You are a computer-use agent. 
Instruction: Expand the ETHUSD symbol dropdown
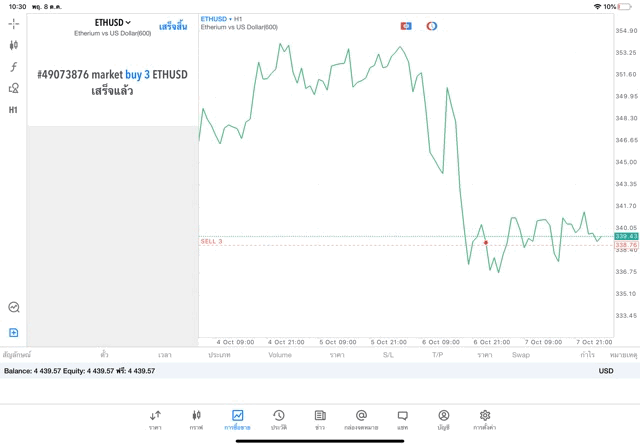click(113, 22)
